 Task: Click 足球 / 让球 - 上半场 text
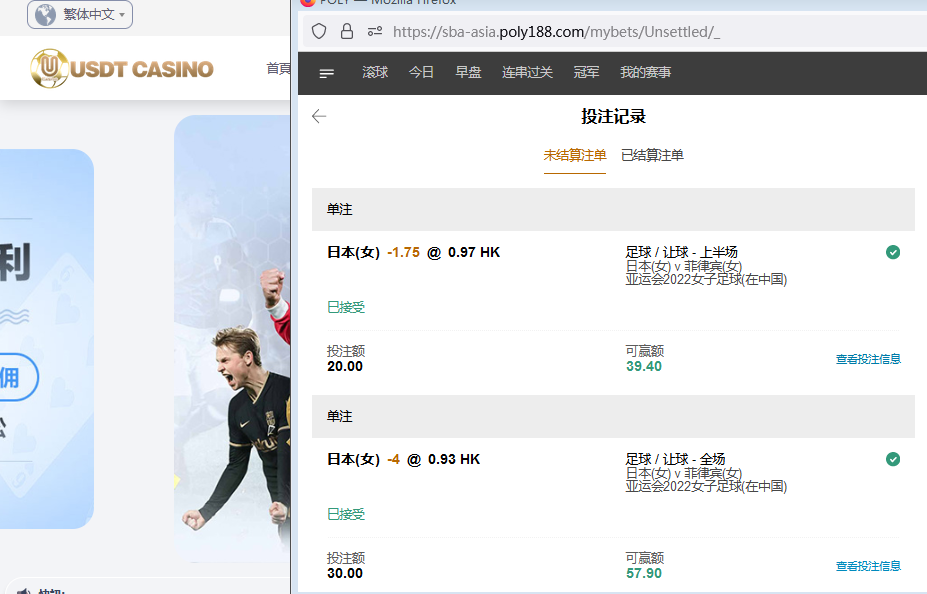(681, 252)
